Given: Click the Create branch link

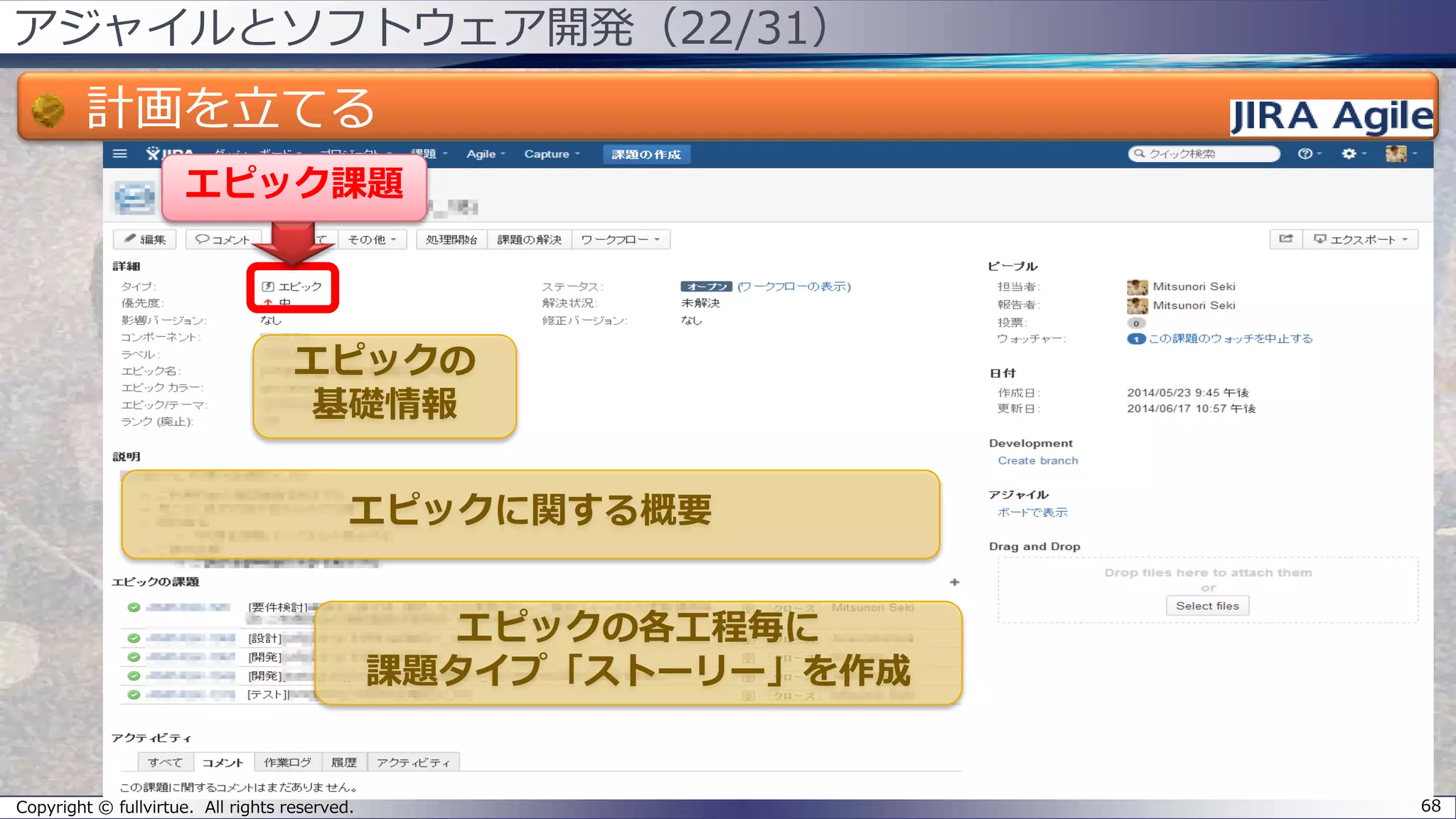Looking at the screenshot, I should (1038, 461).
